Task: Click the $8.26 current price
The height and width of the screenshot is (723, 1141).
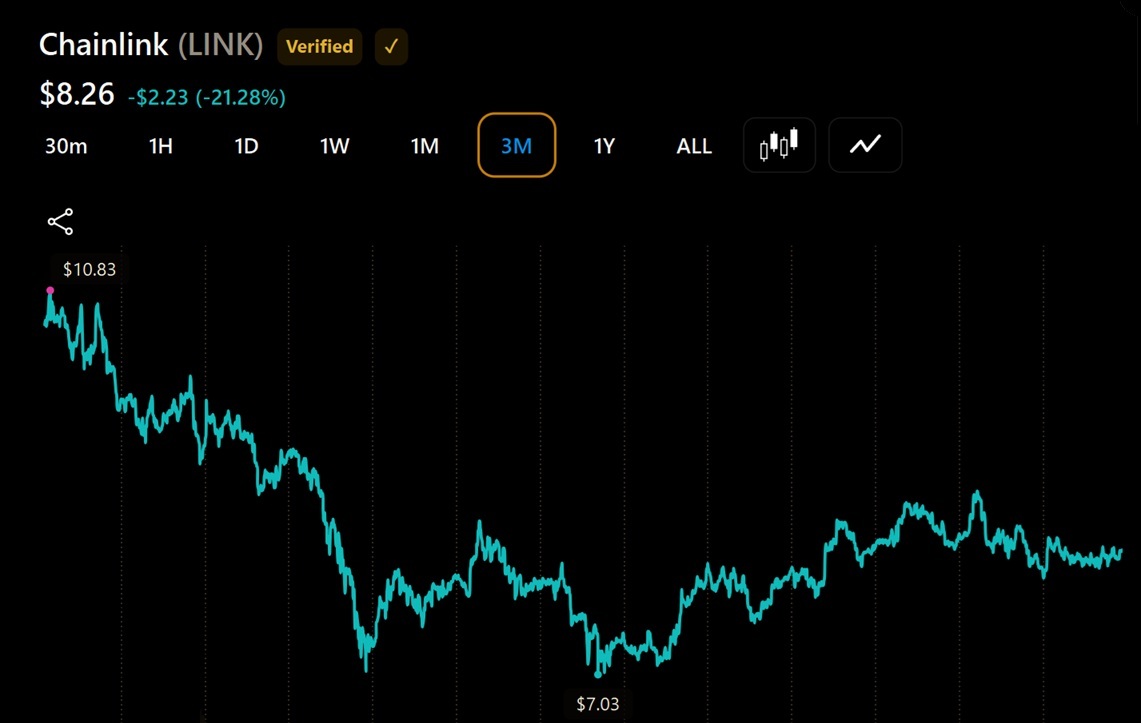Action: 77,95
